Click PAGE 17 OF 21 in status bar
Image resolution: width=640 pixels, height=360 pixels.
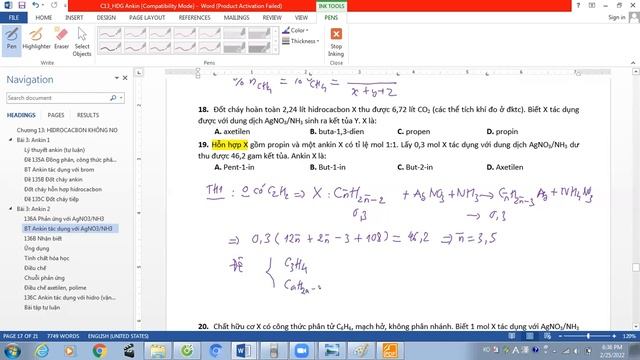[x=20, y=336]
